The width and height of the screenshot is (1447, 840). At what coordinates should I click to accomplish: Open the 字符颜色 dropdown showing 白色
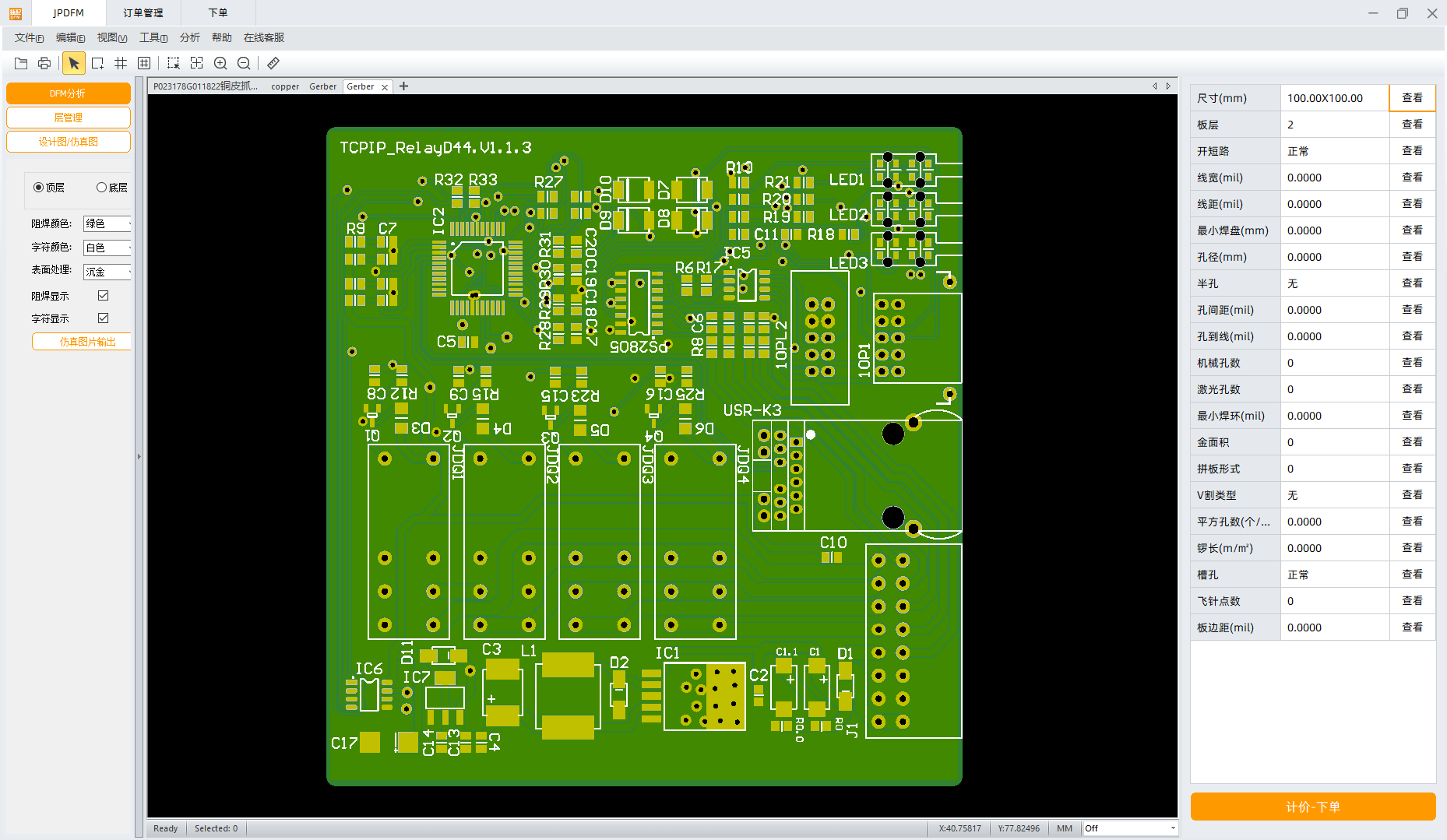coord(107,248)
